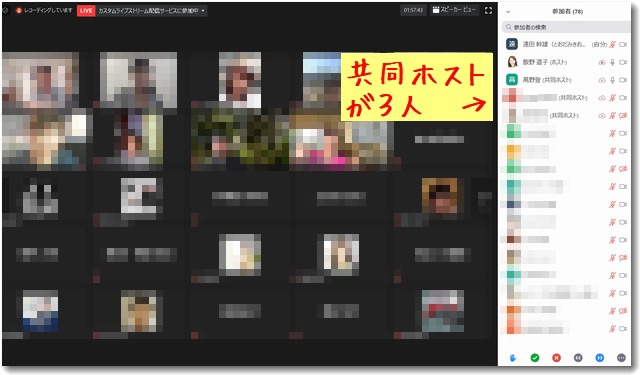Collapse the participants panel chevron

tap(508, 12)
